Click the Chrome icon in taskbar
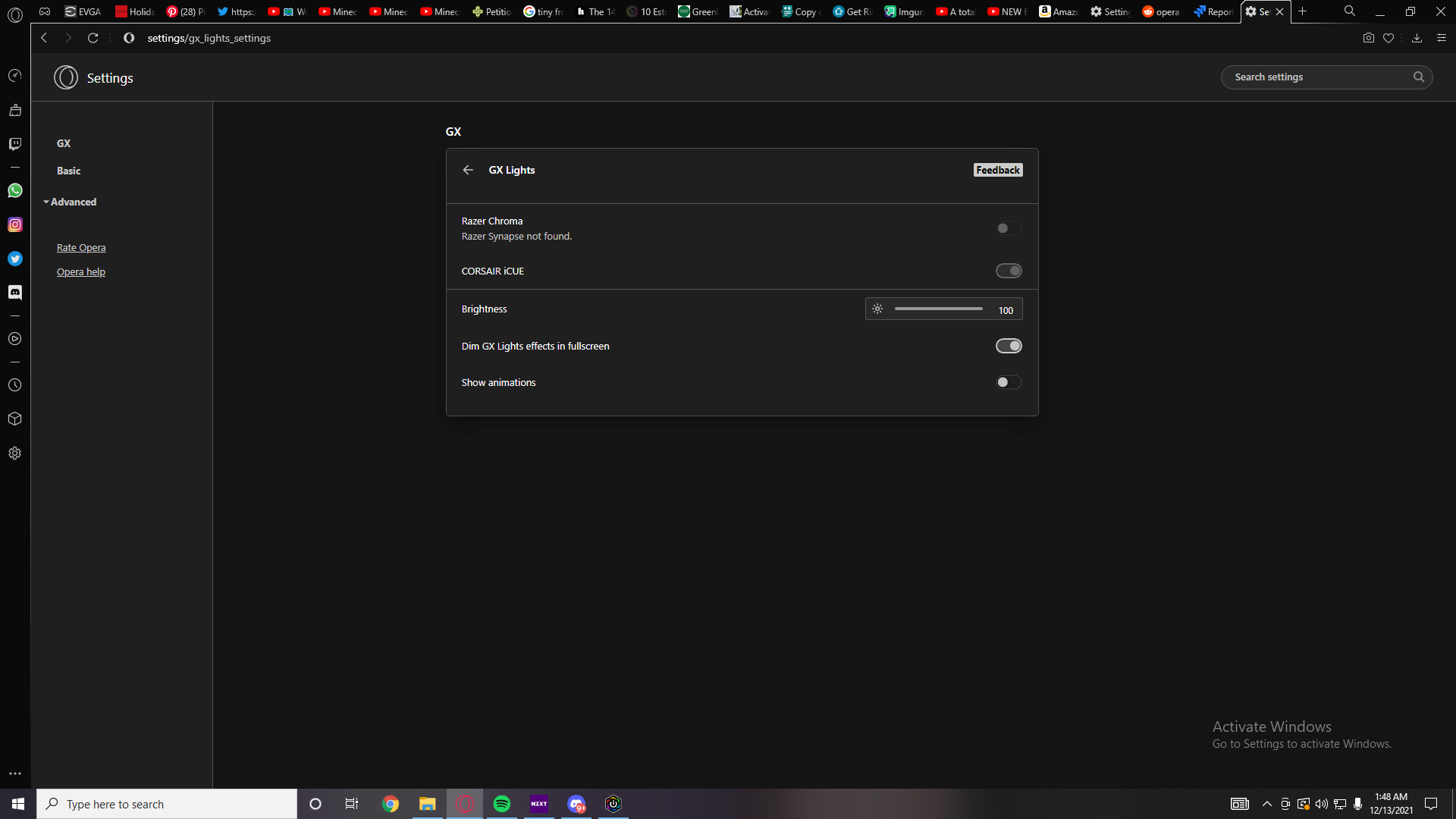Image resolution: width=1456 pixels, height=819 pixels. [390, 803]
